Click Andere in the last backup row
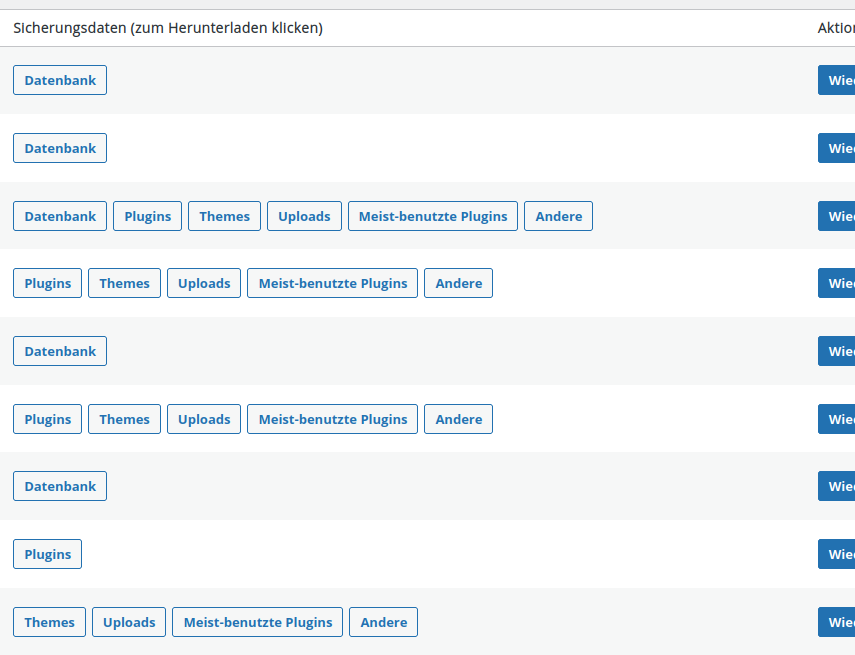This screenshot has width=855, height=655. [383, 622]
